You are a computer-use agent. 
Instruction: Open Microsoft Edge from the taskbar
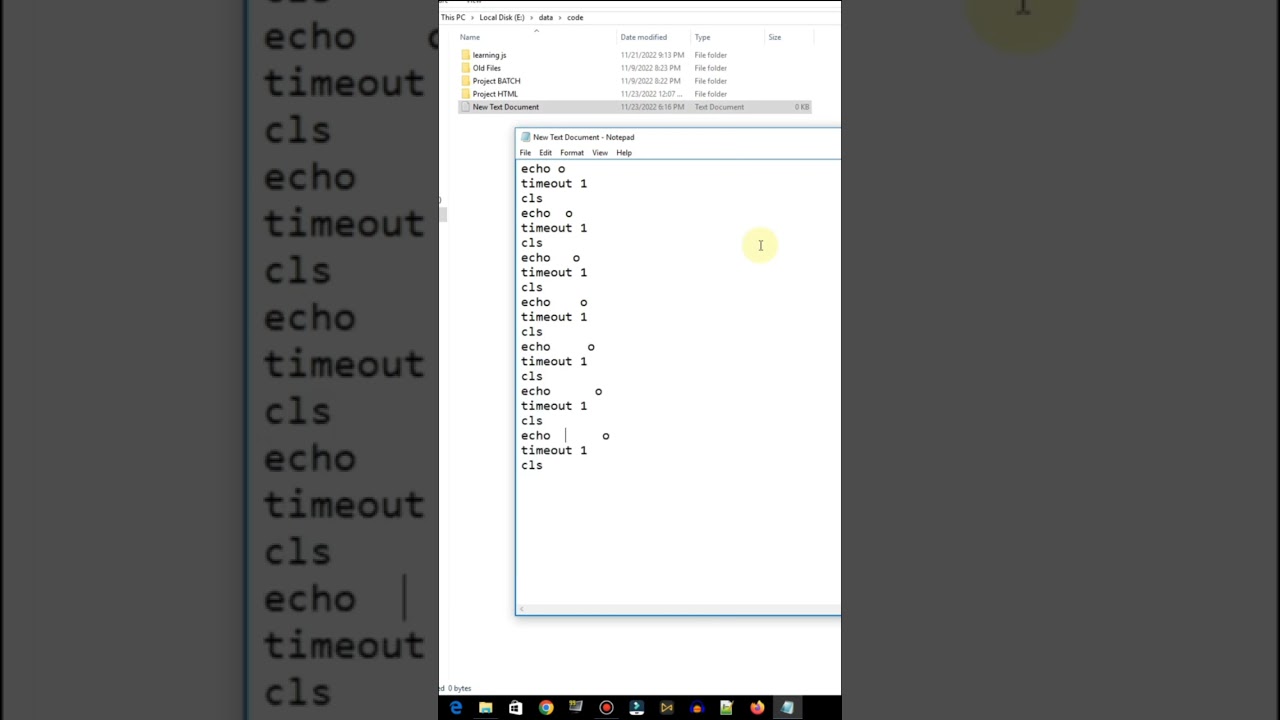(456, 708)
